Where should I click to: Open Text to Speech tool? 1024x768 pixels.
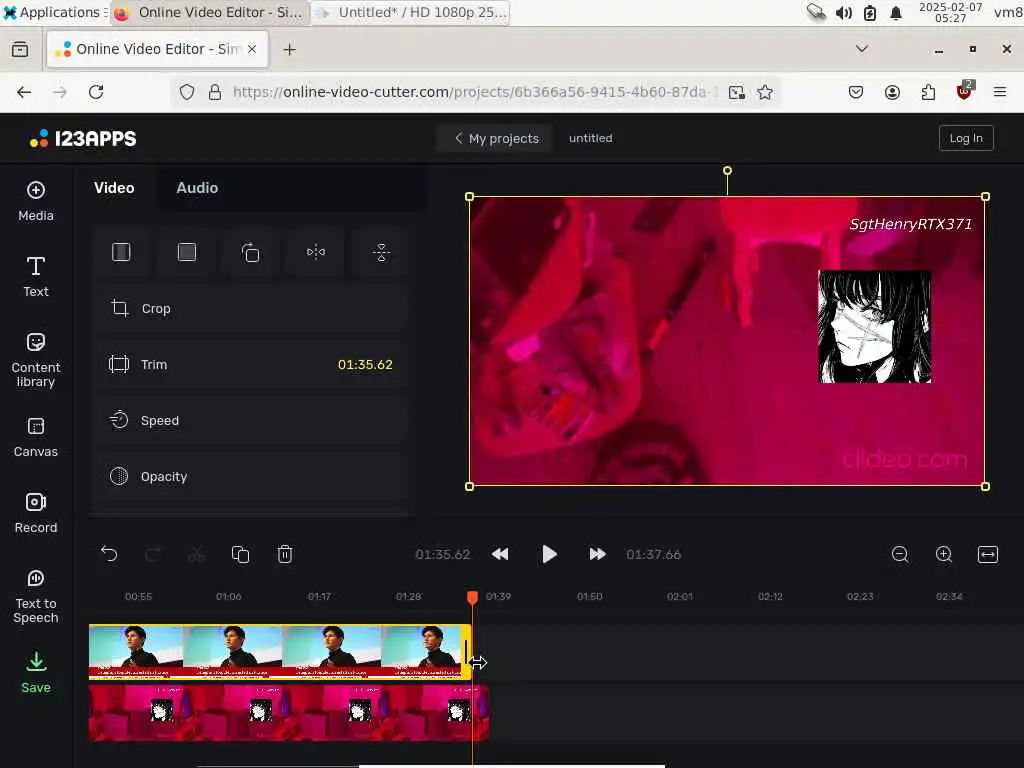point(36,596)
